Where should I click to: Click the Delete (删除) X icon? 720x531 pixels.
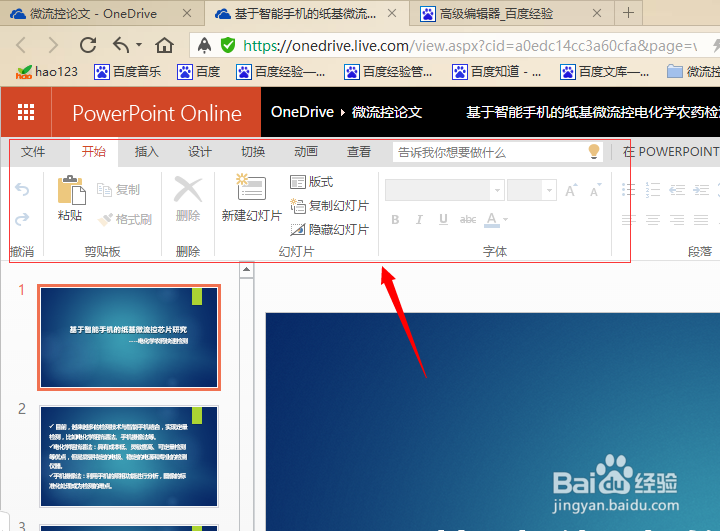click(188, 190)
